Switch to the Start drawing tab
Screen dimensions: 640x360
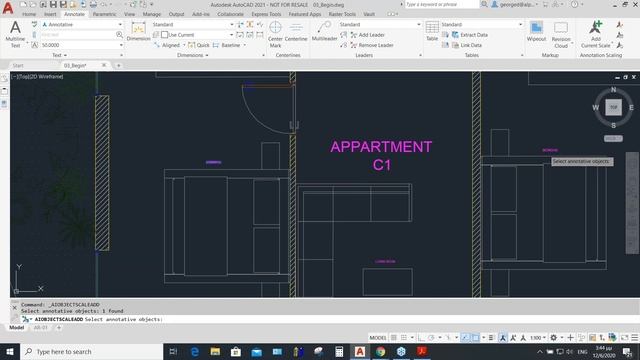(18, 65)
